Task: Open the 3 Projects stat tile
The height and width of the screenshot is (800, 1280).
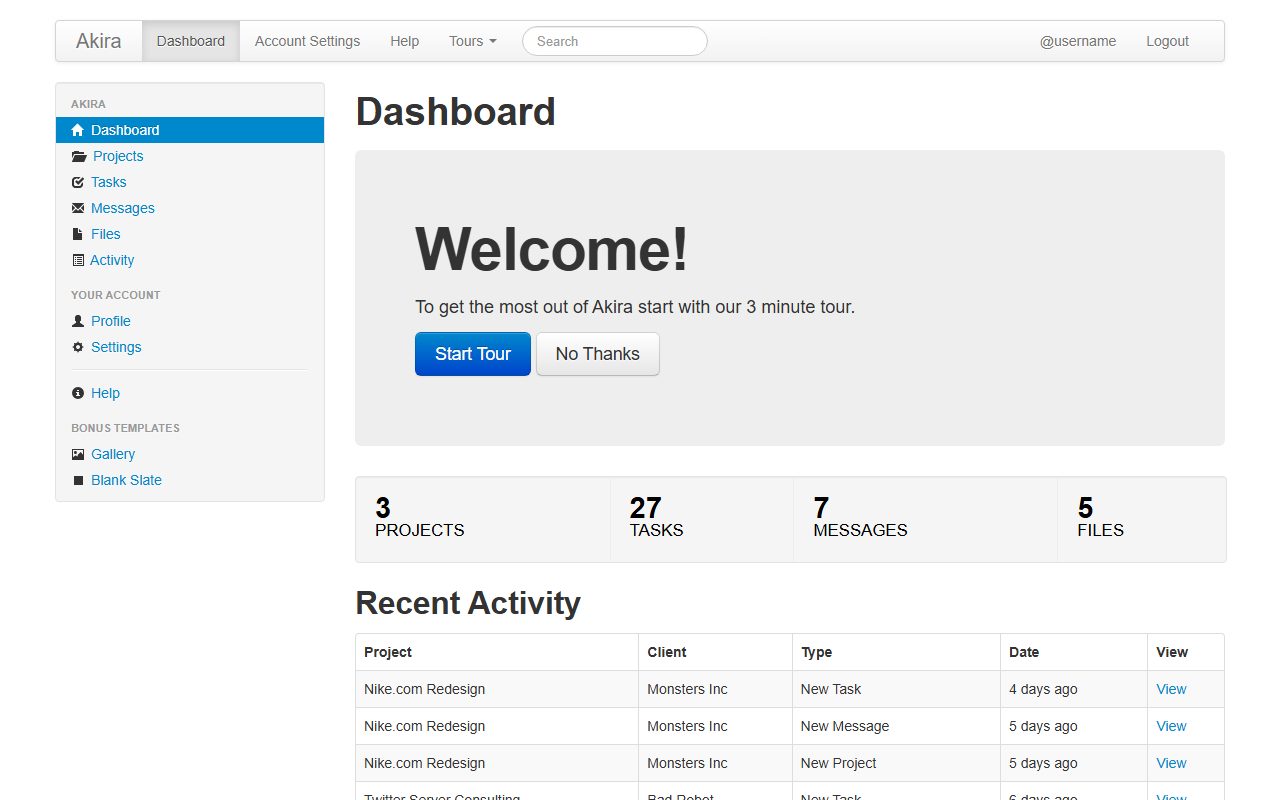Action: (483, 519)
